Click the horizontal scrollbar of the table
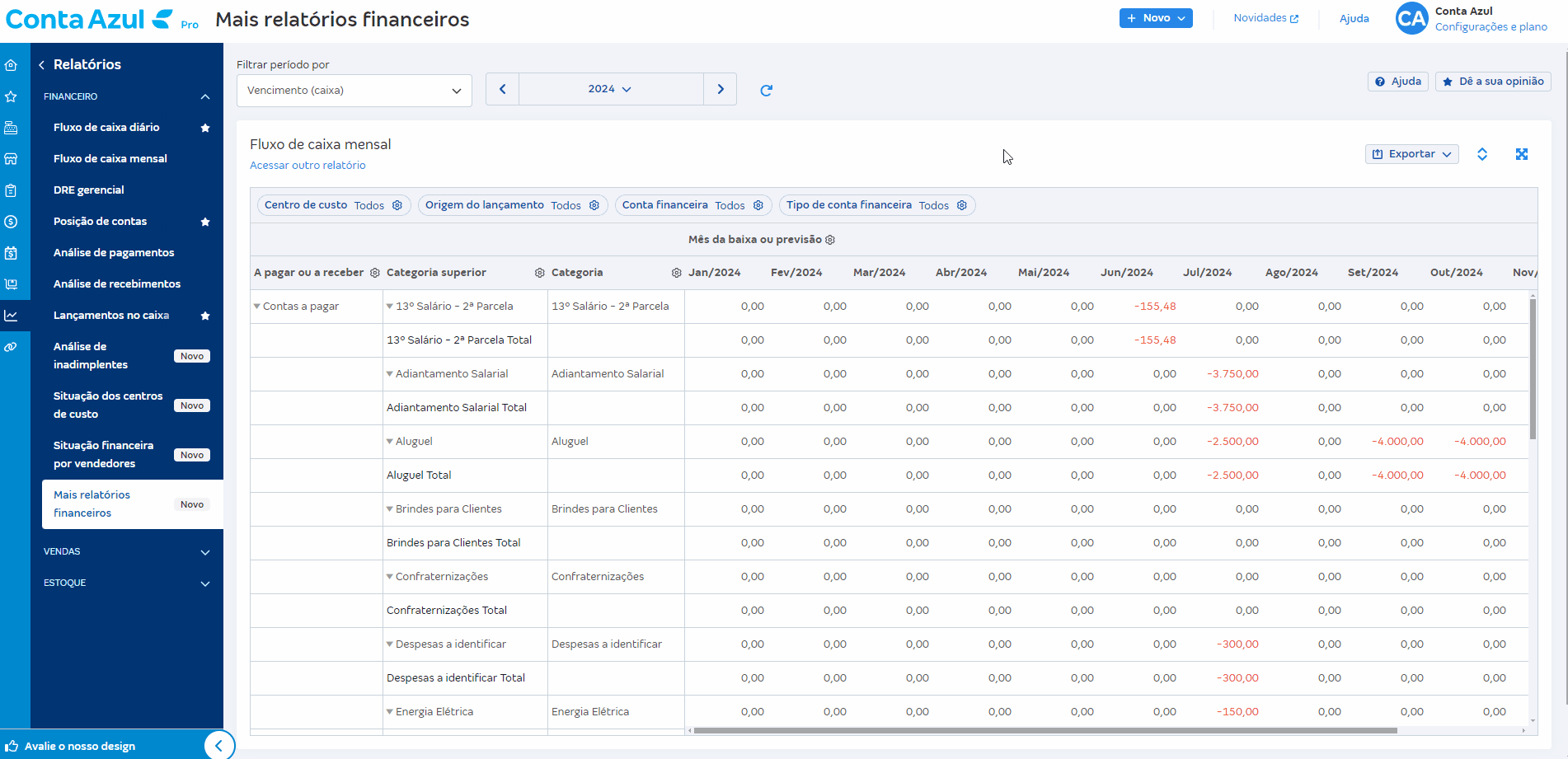1568x759 pixels. pyautogui.click(x=1045, y=731)
